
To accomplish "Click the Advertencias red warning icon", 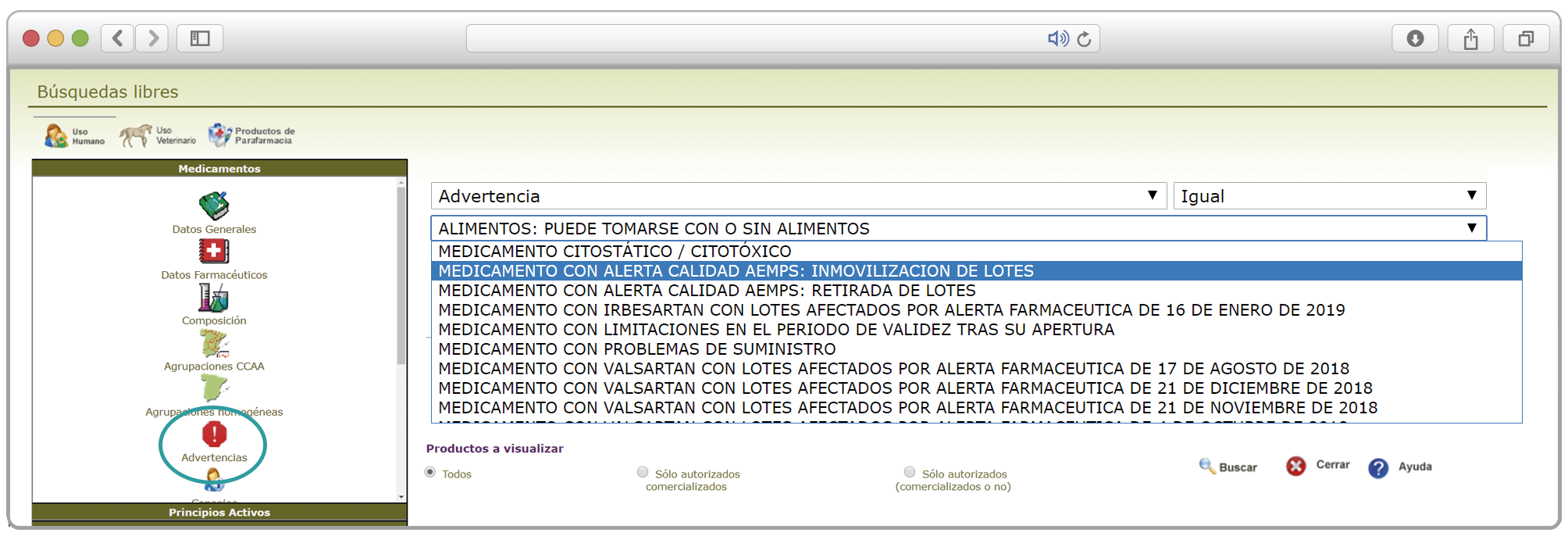I will [x=214, y=434].
